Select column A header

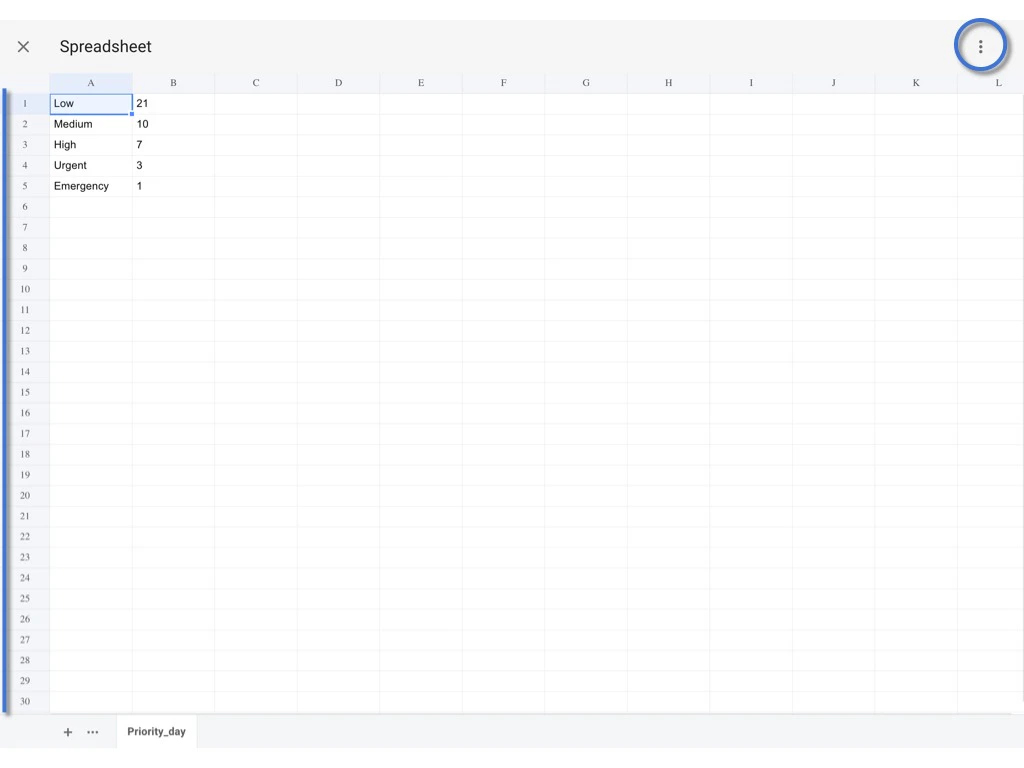[90, 82]
